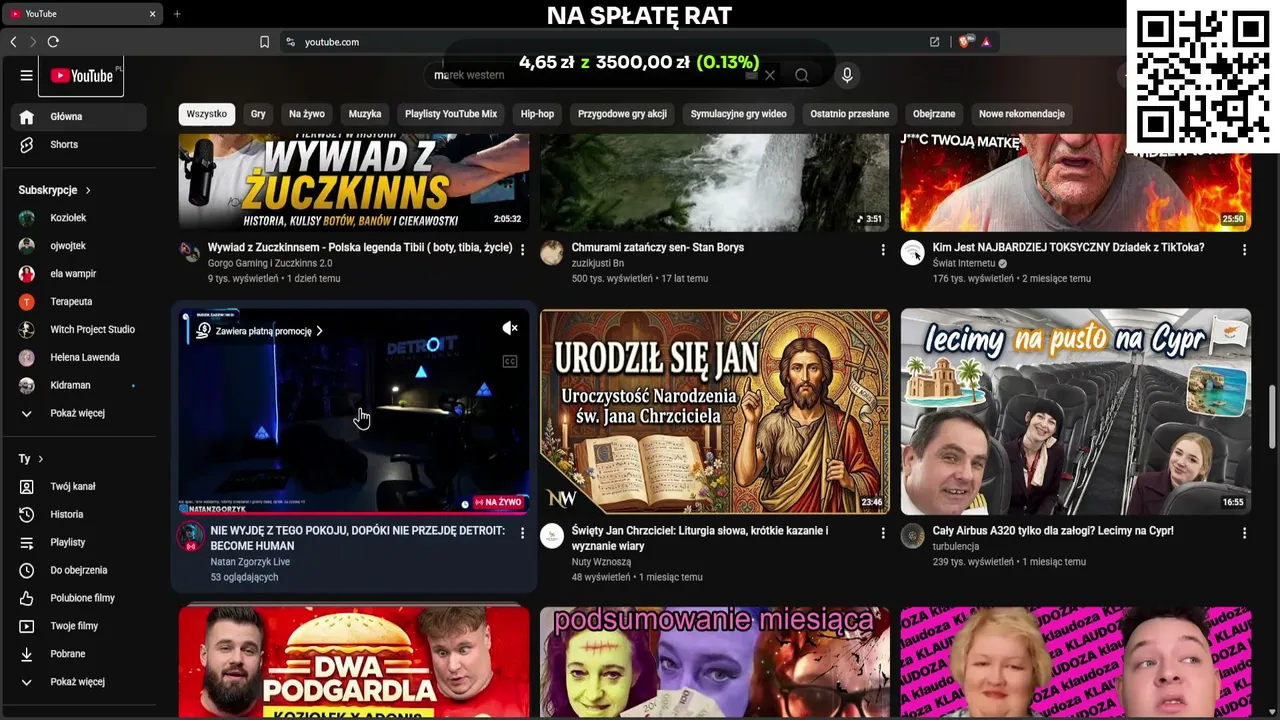
Task: Open the Natan Zgorzyk Live channel link
Action: pos(250,562)
